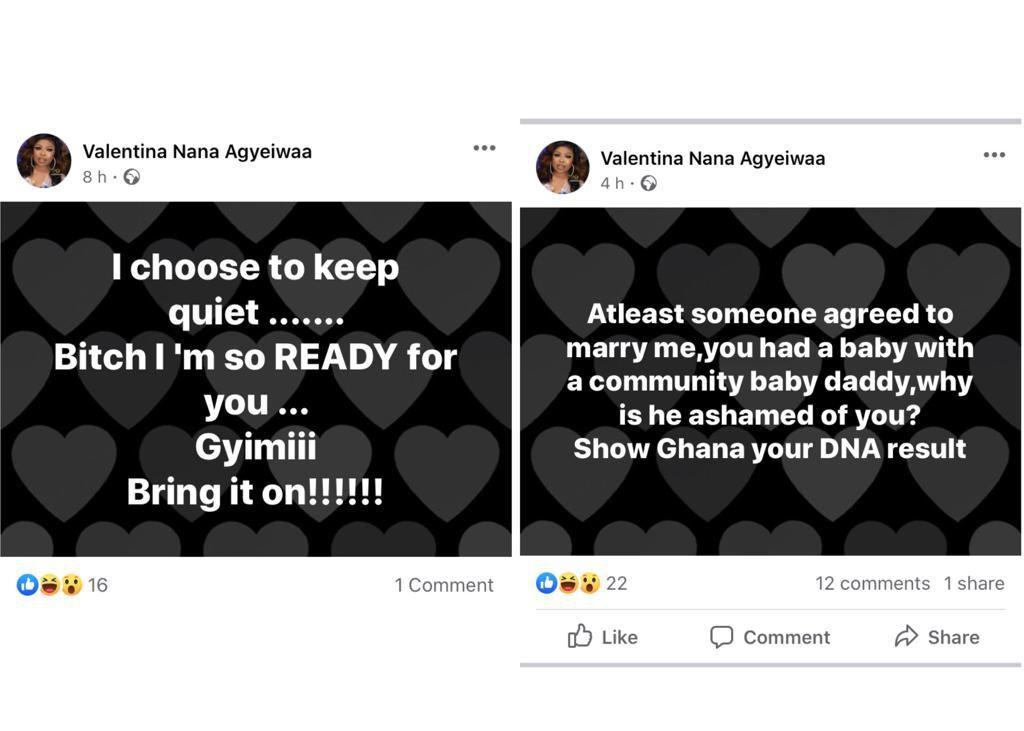Viewport: 1024px width, 731px height.
Task: Click the globe privacy icon on 4h post
Action: pos(648,183)
